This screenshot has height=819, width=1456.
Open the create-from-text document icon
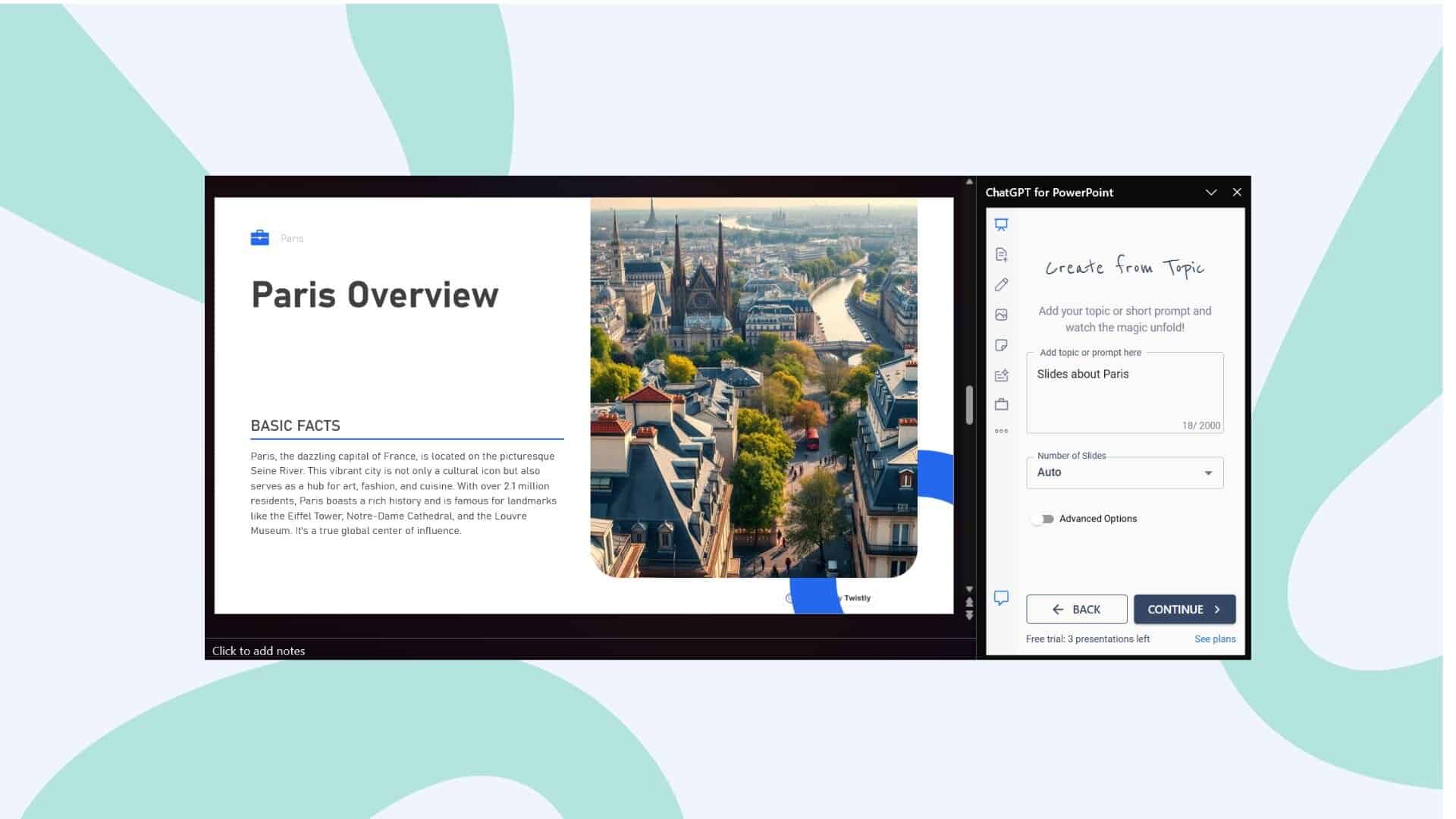tap(1001, 254)
